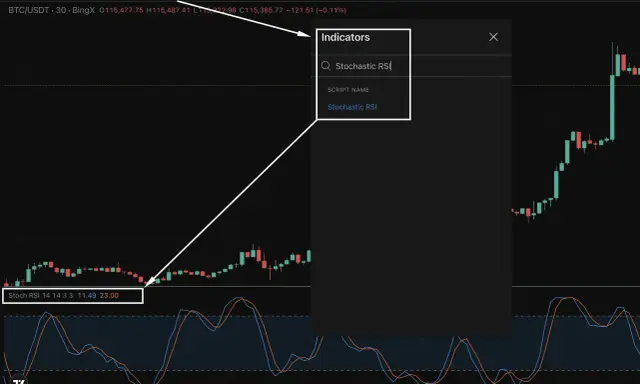Image resolution: width=640 pixels, height=384 pixels.
Task: Click the TradingView logo in corner
Action: point(18,380)
